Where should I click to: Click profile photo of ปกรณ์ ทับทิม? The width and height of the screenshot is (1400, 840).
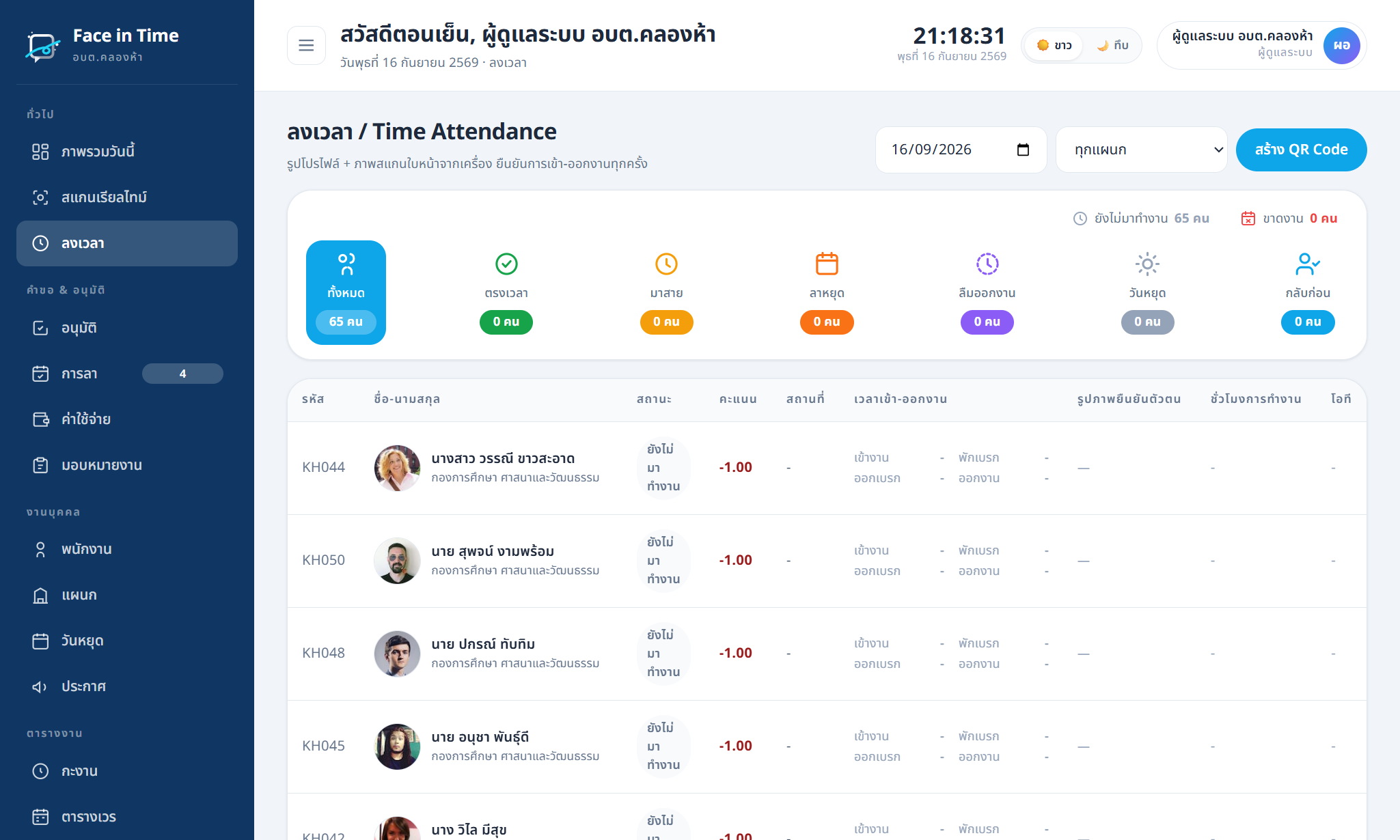(397, 654)
